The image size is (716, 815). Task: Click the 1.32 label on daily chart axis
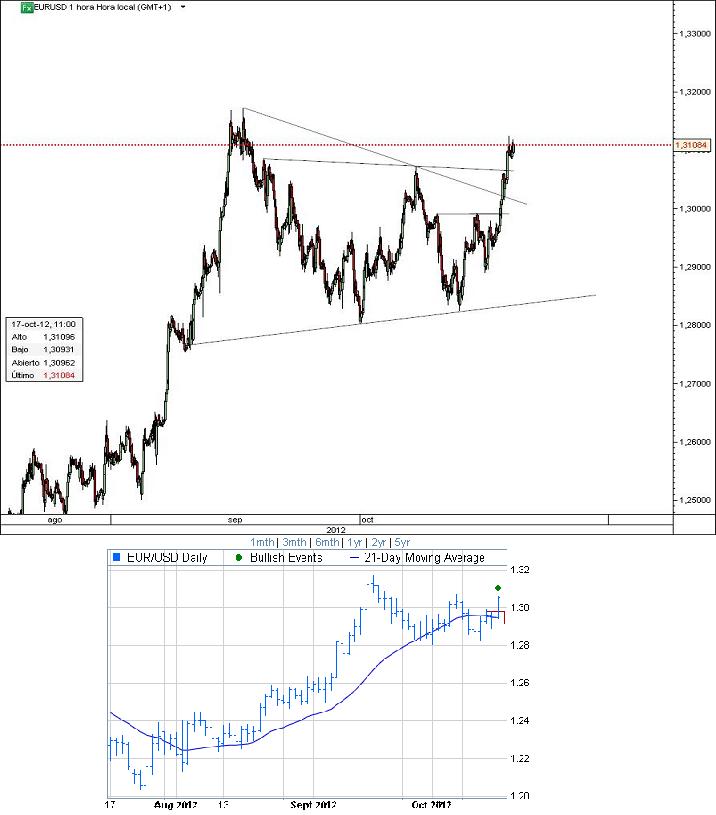coord(520,570)
